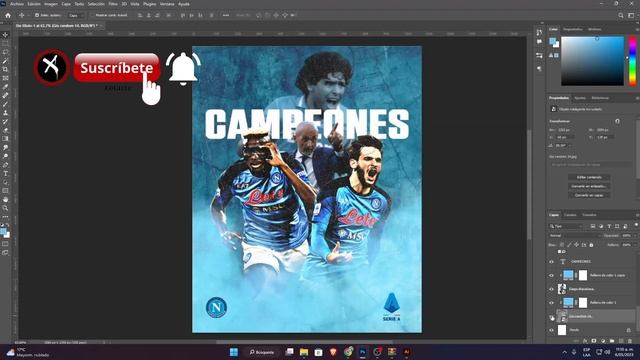
Task: Hide the Diego-Maradona layer
Action: pos(551,289)
